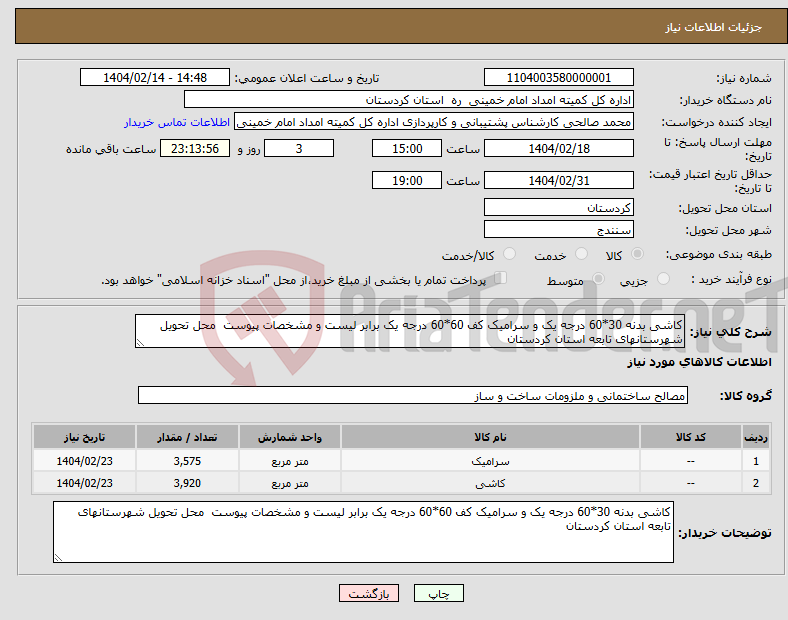Select the خدمت radio button
This screenshot has height=620, width=788.
tap(581, 254)
